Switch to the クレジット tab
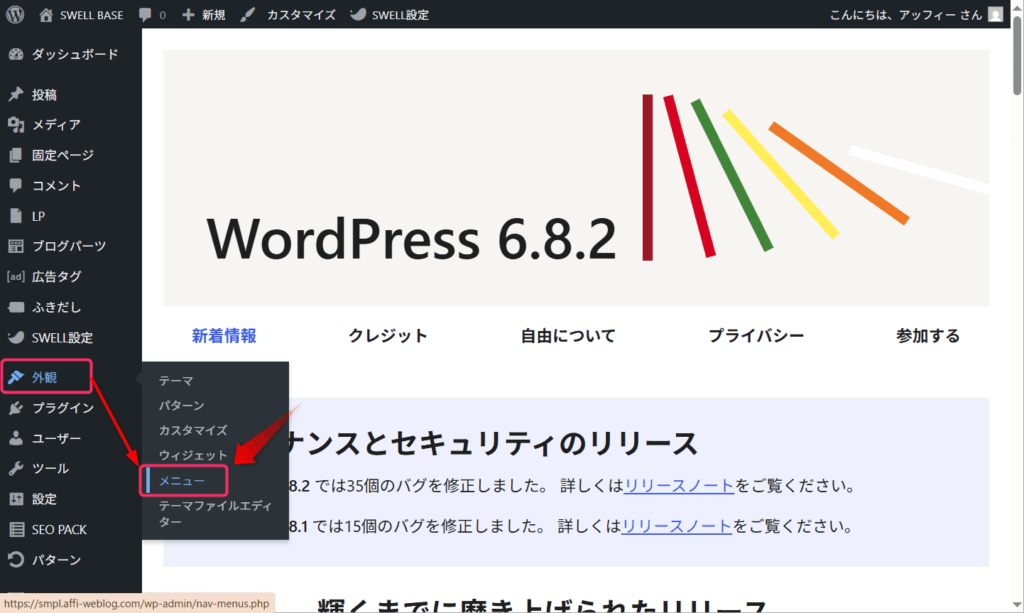Screen dimensions: 1024x613 (388, 336)
